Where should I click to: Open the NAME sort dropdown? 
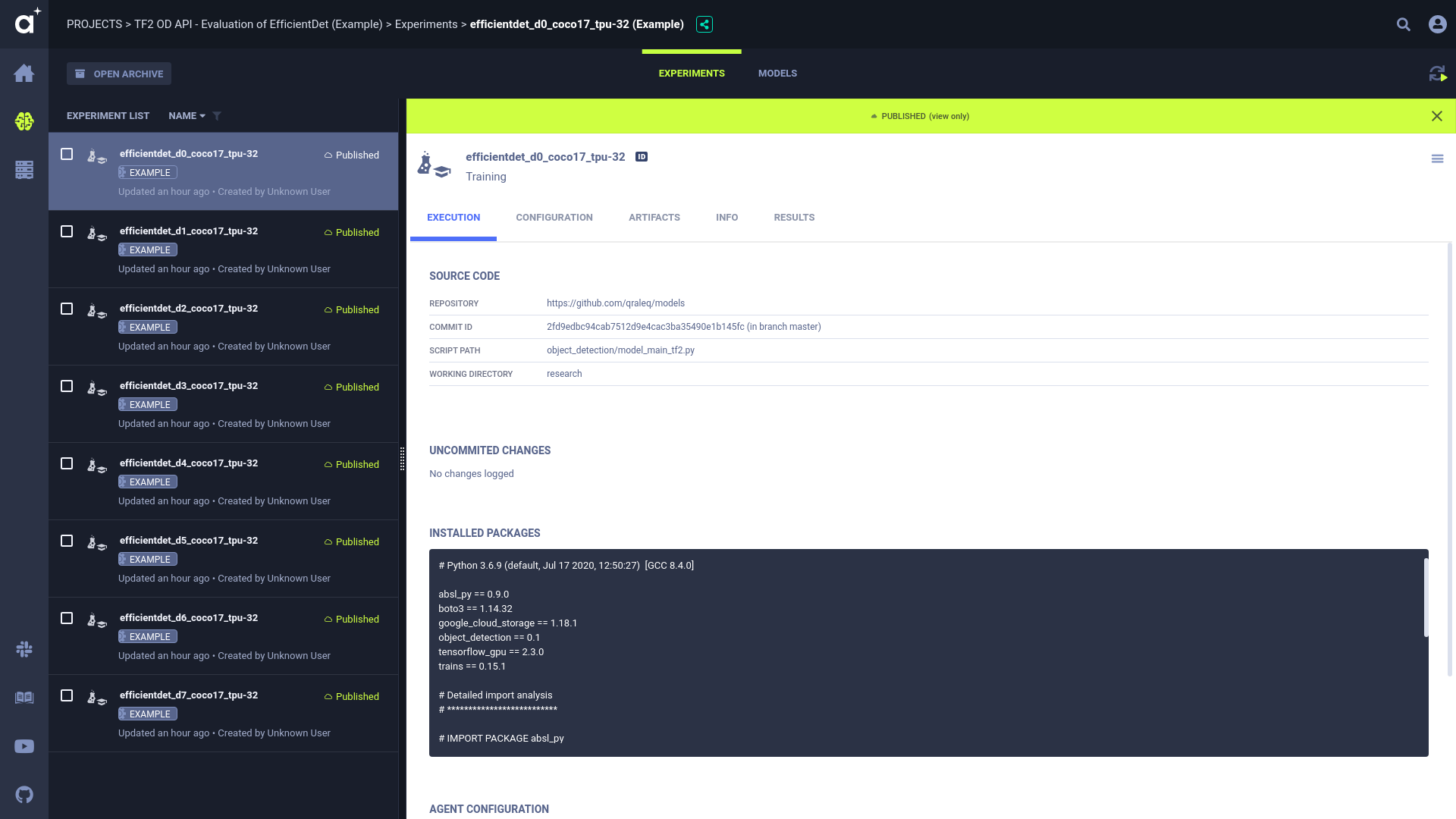point(187,116)
